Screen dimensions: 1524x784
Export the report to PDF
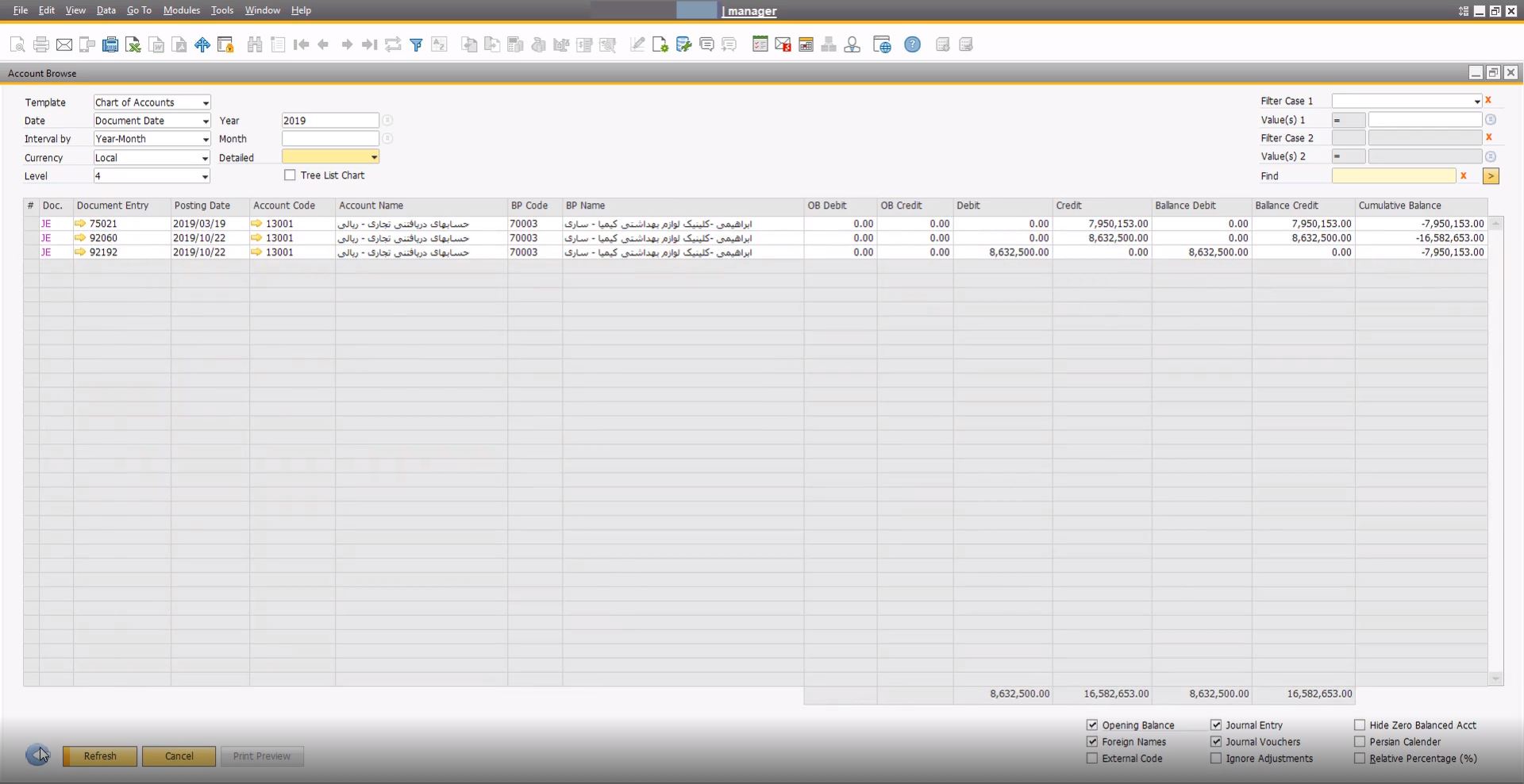(180, 44)
